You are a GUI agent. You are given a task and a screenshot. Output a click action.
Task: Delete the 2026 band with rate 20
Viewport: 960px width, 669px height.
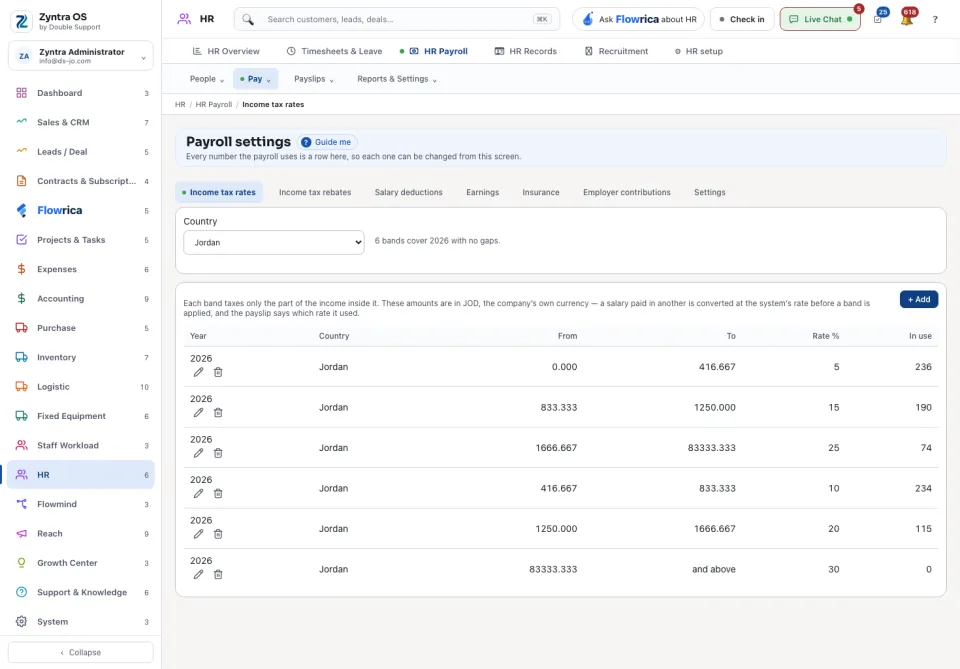point(218,534)
